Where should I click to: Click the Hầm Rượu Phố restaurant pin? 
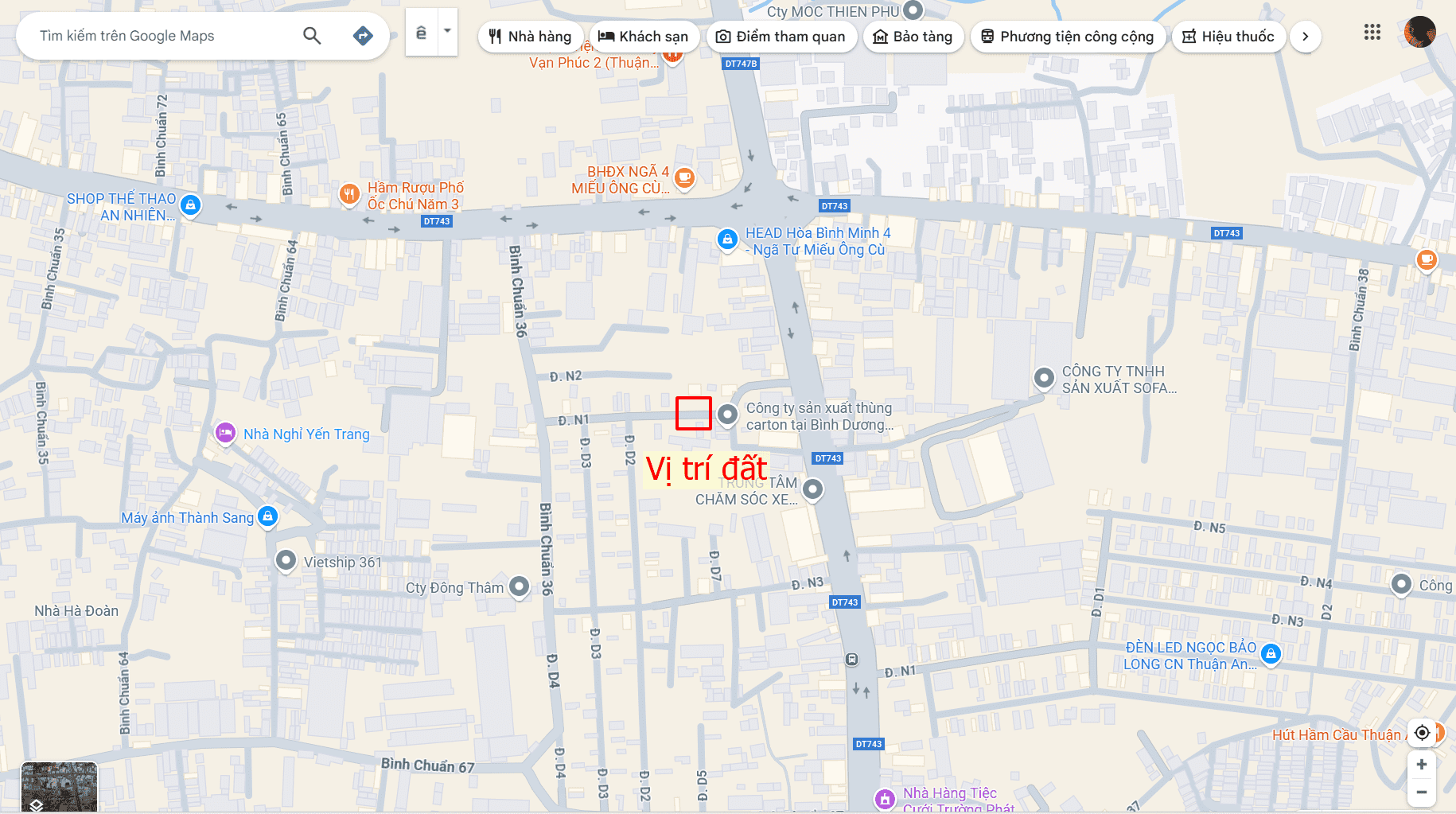[349, 193]
